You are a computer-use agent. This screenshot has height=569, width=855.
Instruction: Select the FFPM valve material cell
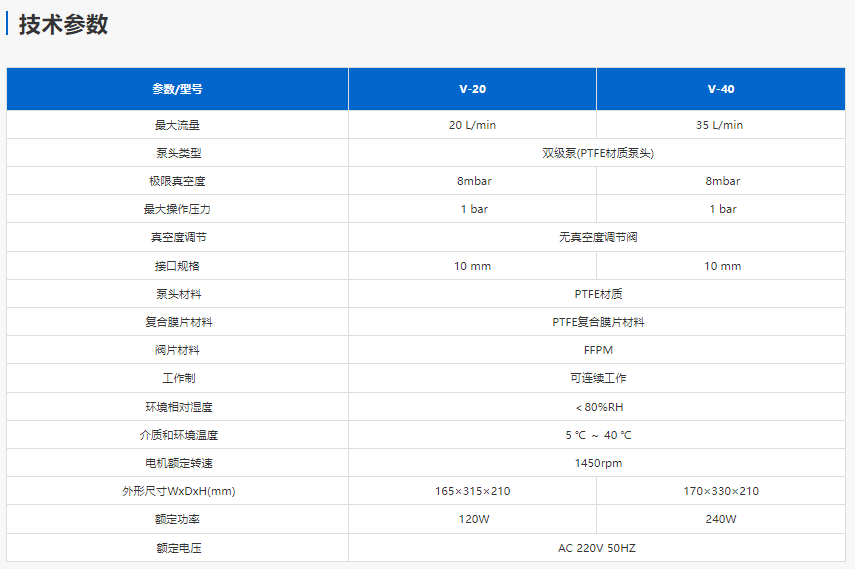point(597,350)
